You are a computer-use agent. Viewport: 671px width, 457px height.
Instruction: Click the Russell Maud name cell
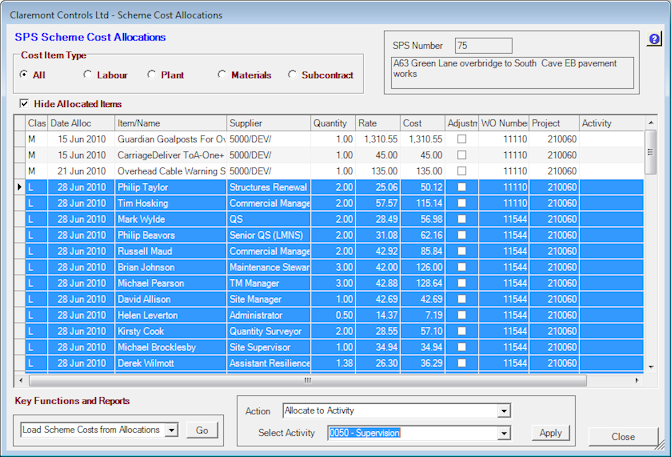coord(171,251)
